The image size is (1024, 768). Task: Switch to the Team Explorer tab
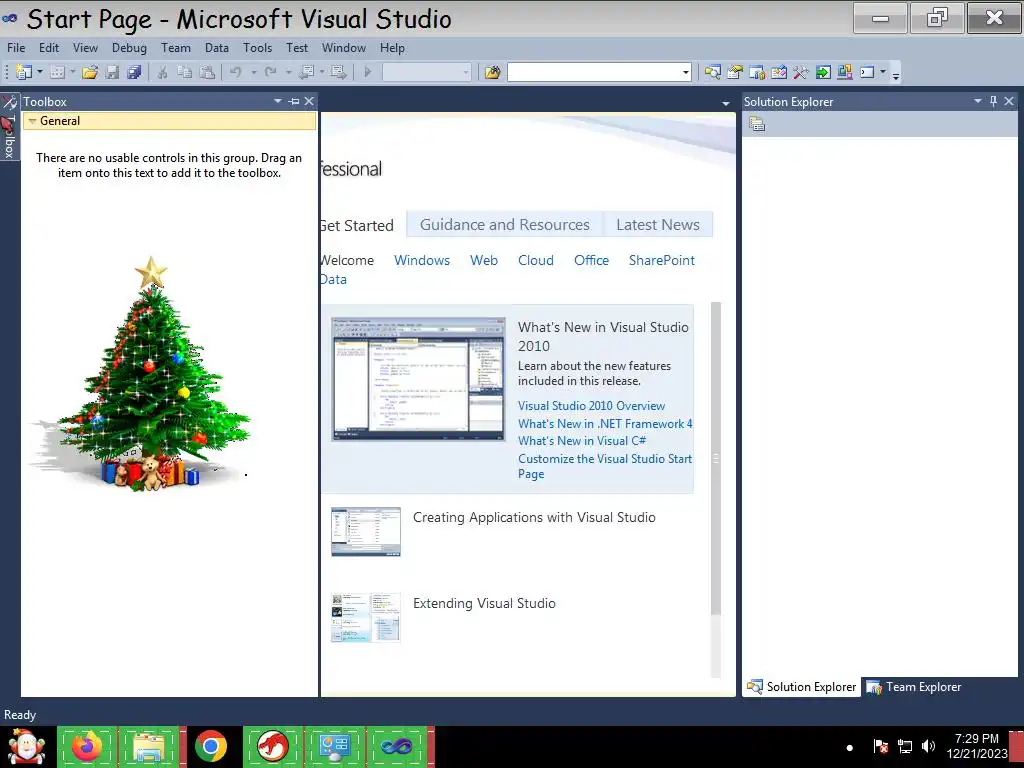914,687
